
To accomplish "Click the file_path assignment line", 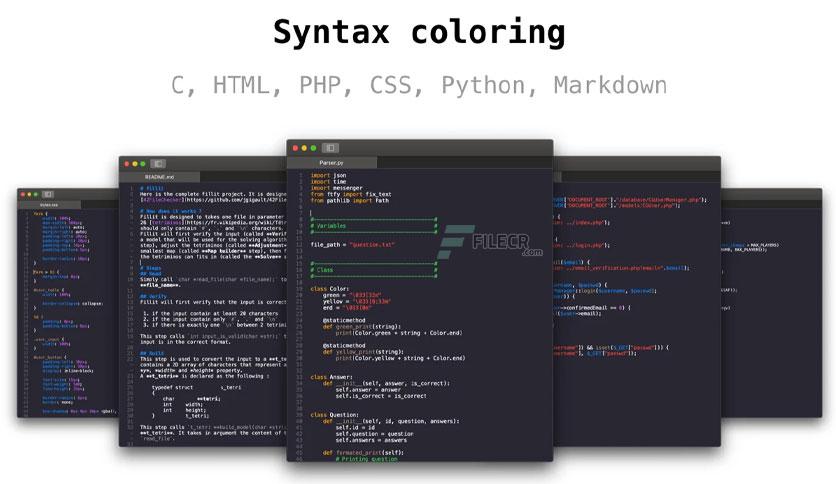I will coord(353,245).
